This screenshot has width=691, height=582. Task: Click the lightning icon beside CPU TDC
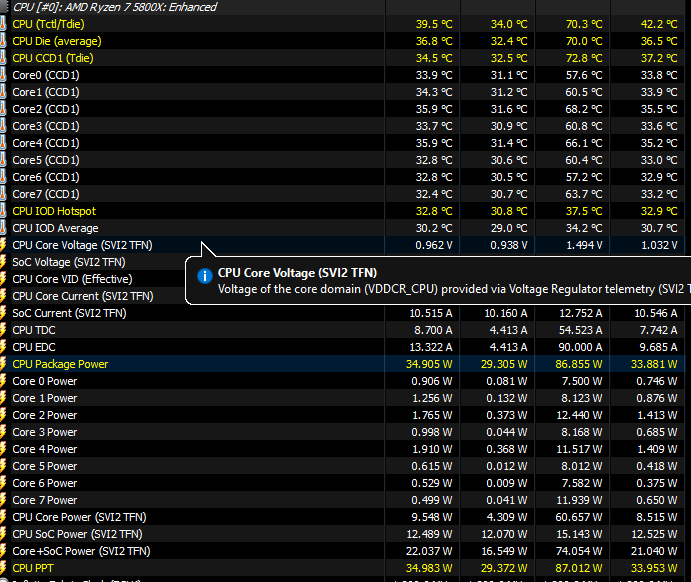(3, 330)
